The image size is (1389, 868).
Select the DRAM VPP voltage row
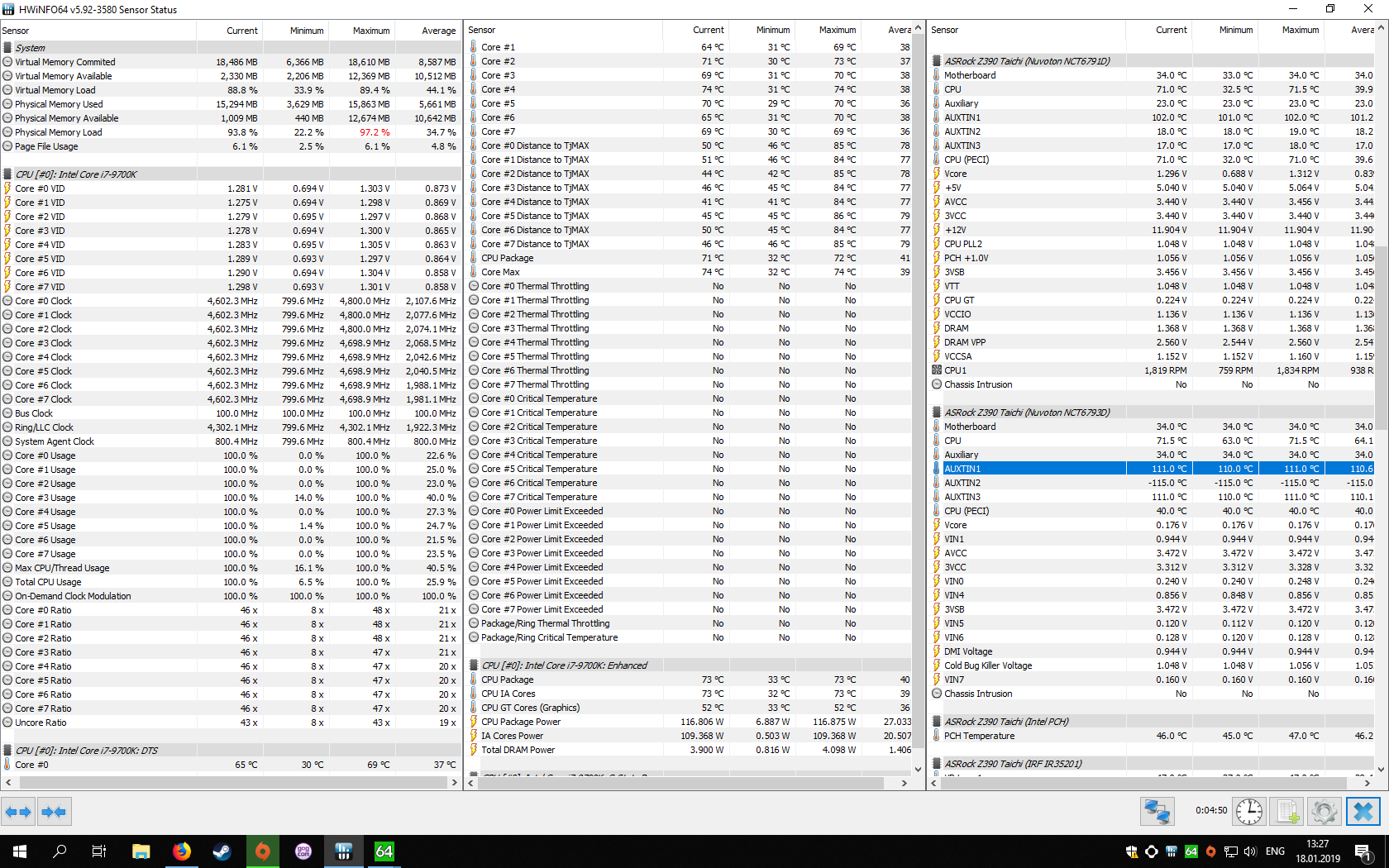point(1153,342)
